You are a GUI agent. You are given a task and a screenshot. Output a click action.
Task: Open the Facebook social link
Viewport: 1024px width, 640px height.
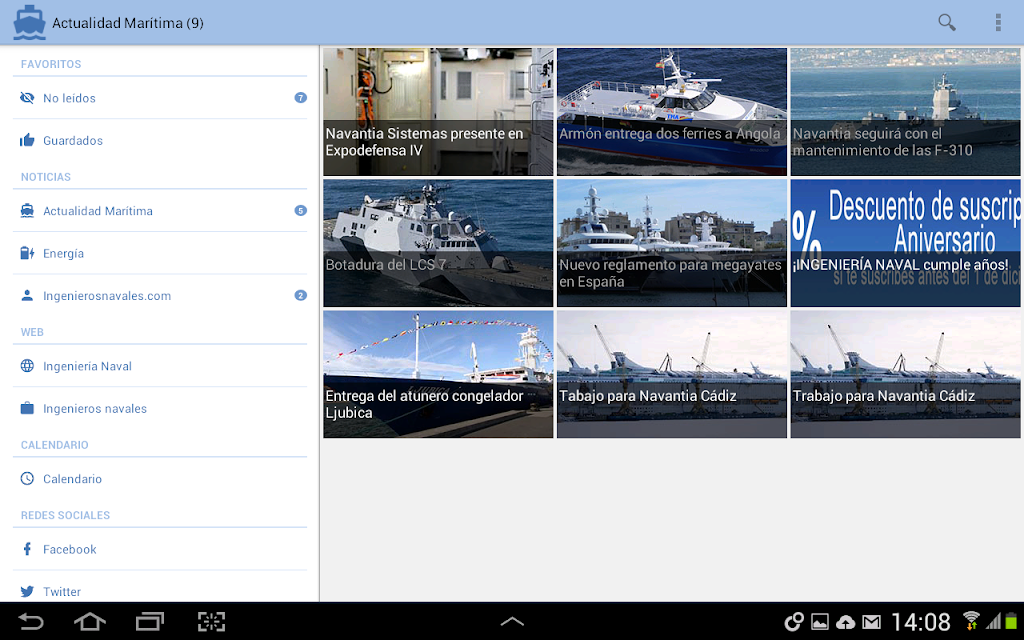160,549
